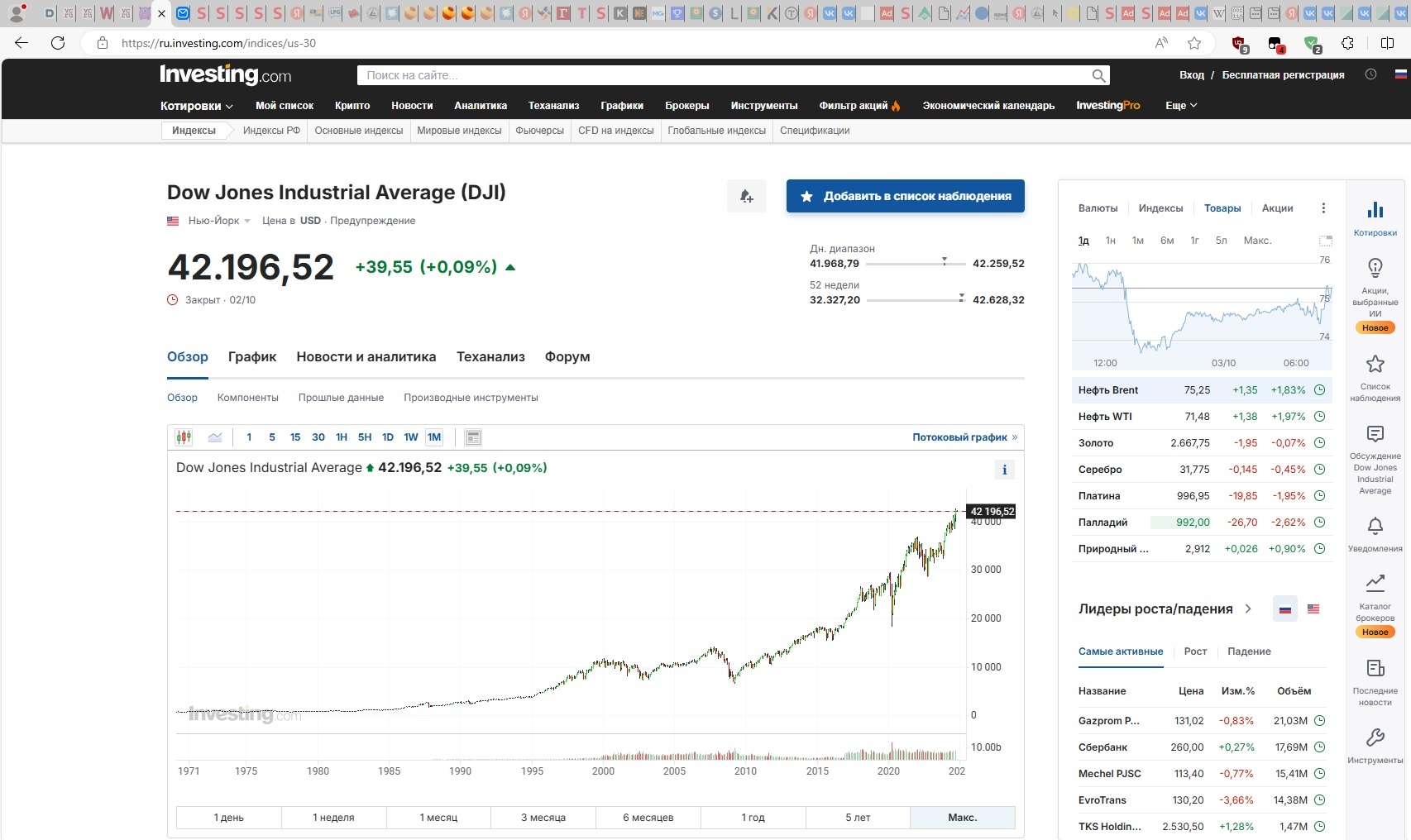Open Компоненты sub-link
The width and height of the screenshot is (1411, 840).
(248, 398)
